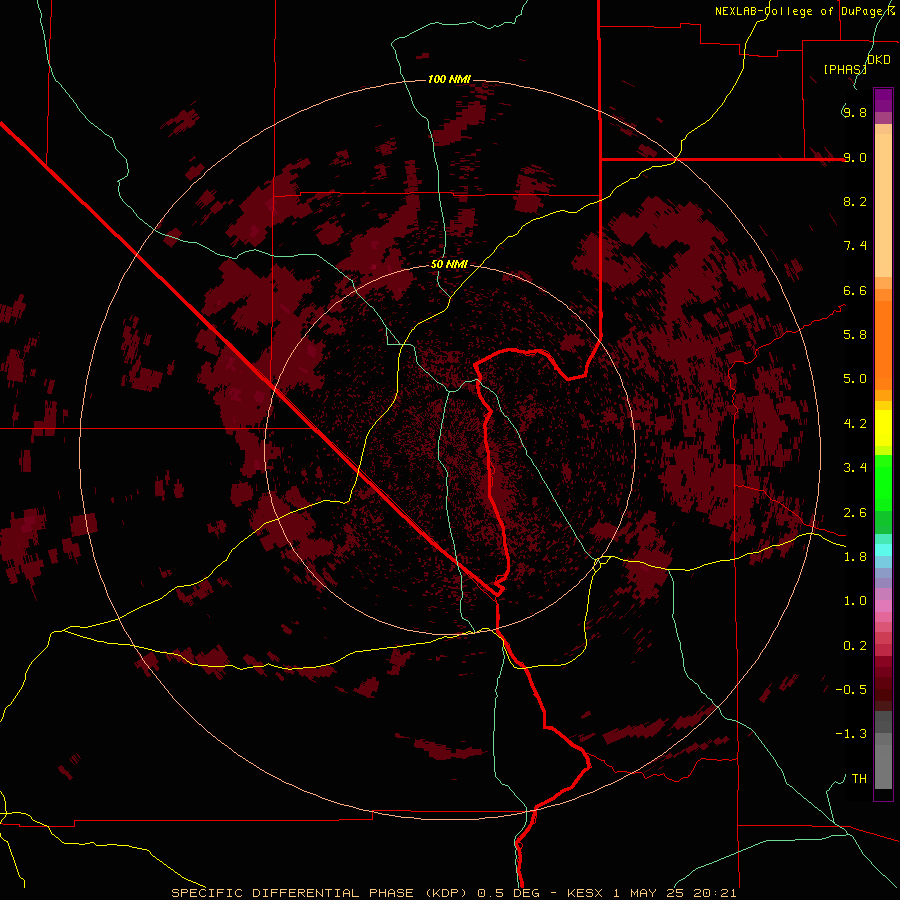Click the 4.2 color scale label
The height and width of the screenshot is (900, 900).
855,424
